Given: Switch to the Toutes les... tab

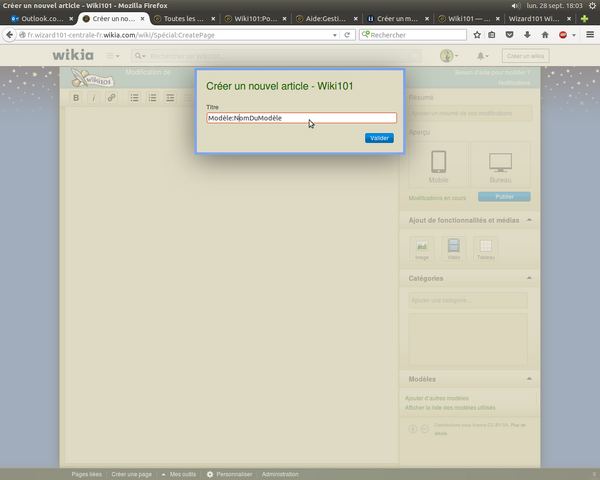Looking at the screenshot, I should coord(184,18).
